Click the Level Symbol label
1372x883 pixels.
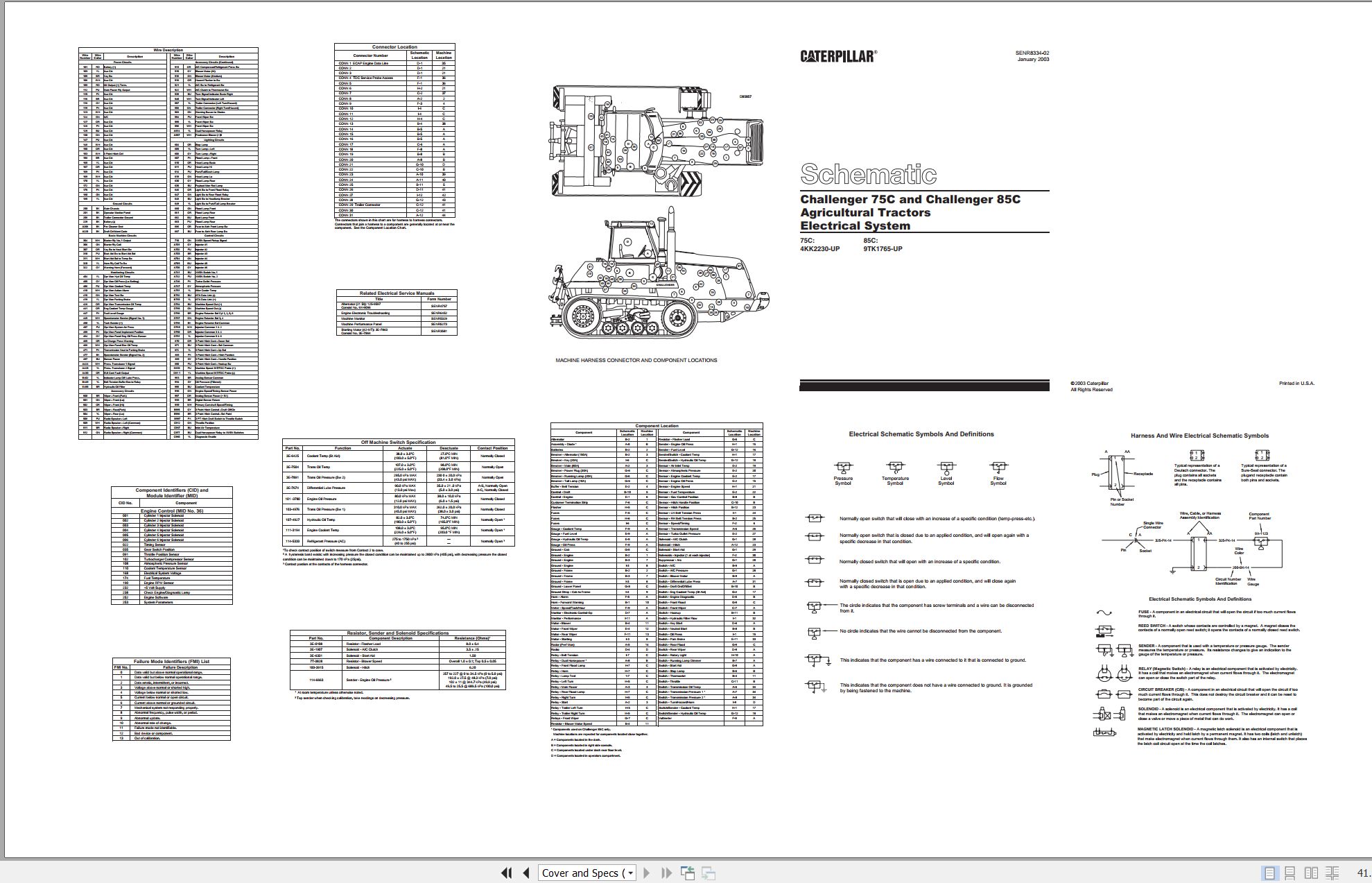(946, 481)
